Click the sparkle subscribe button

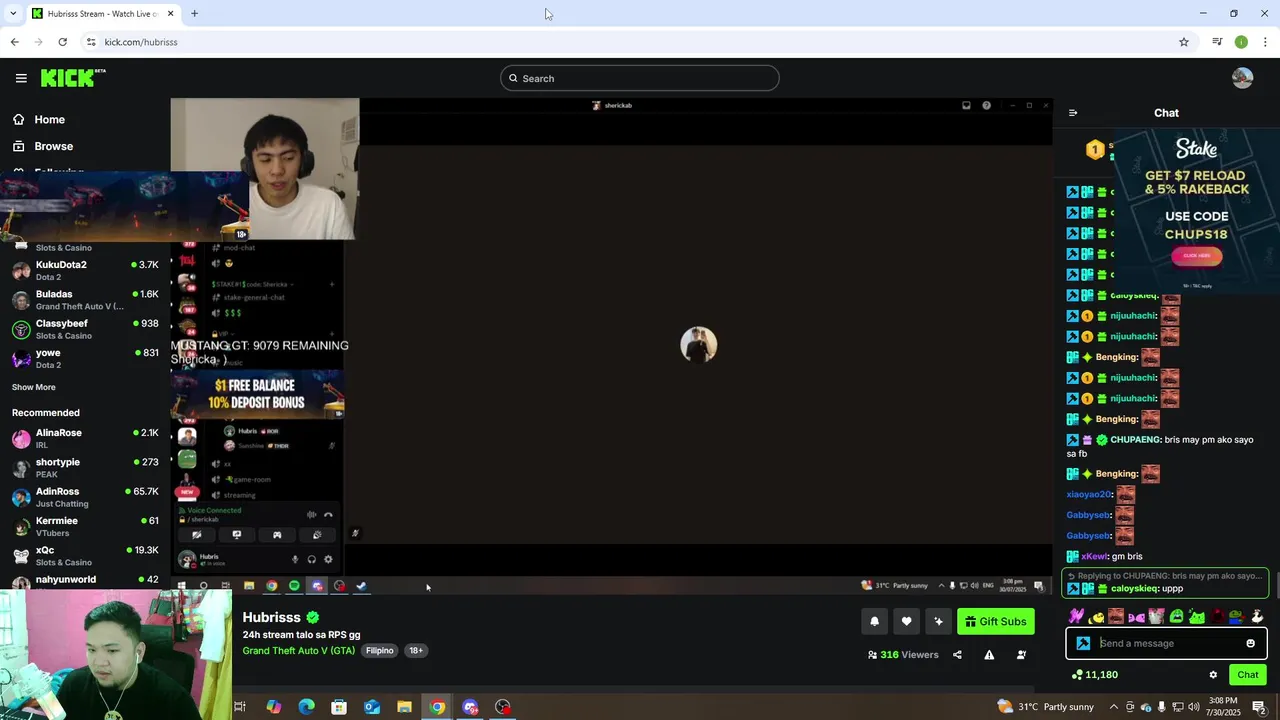point(938,621)
